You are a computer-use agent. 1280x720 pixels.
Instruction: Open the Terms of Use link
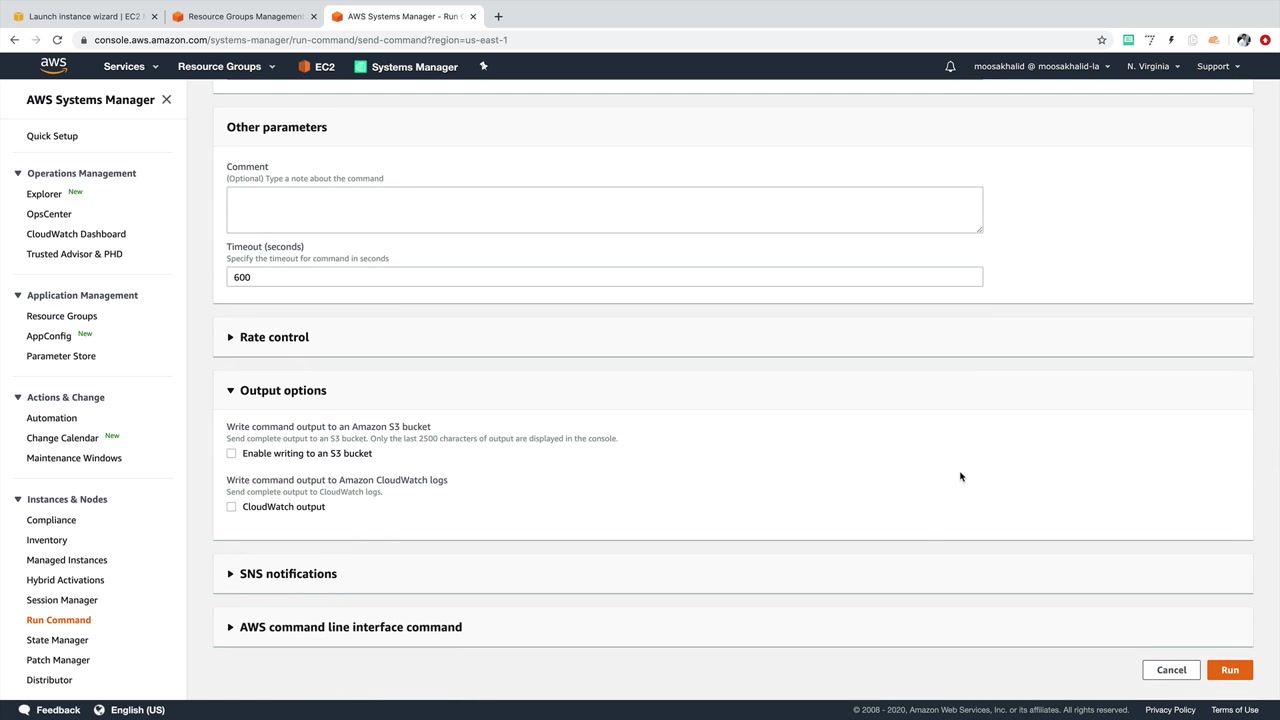pos(1235,710)
